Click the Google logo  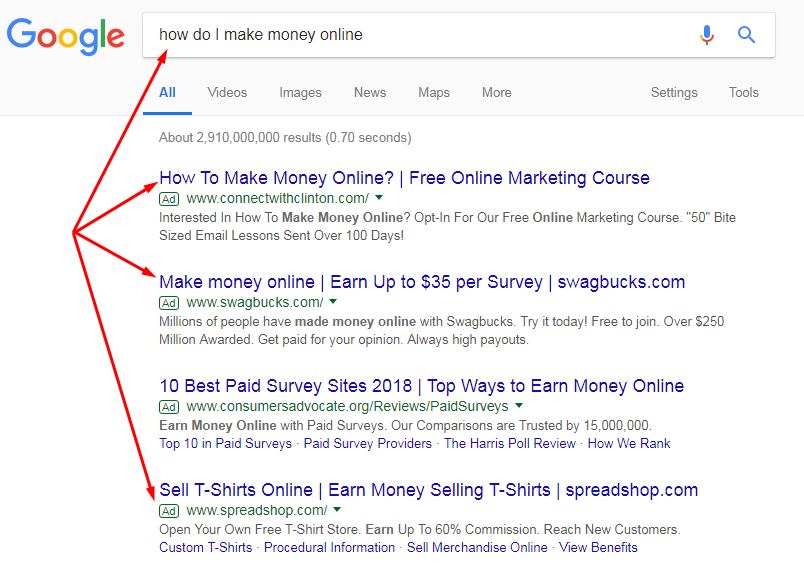tap(66, 35)
